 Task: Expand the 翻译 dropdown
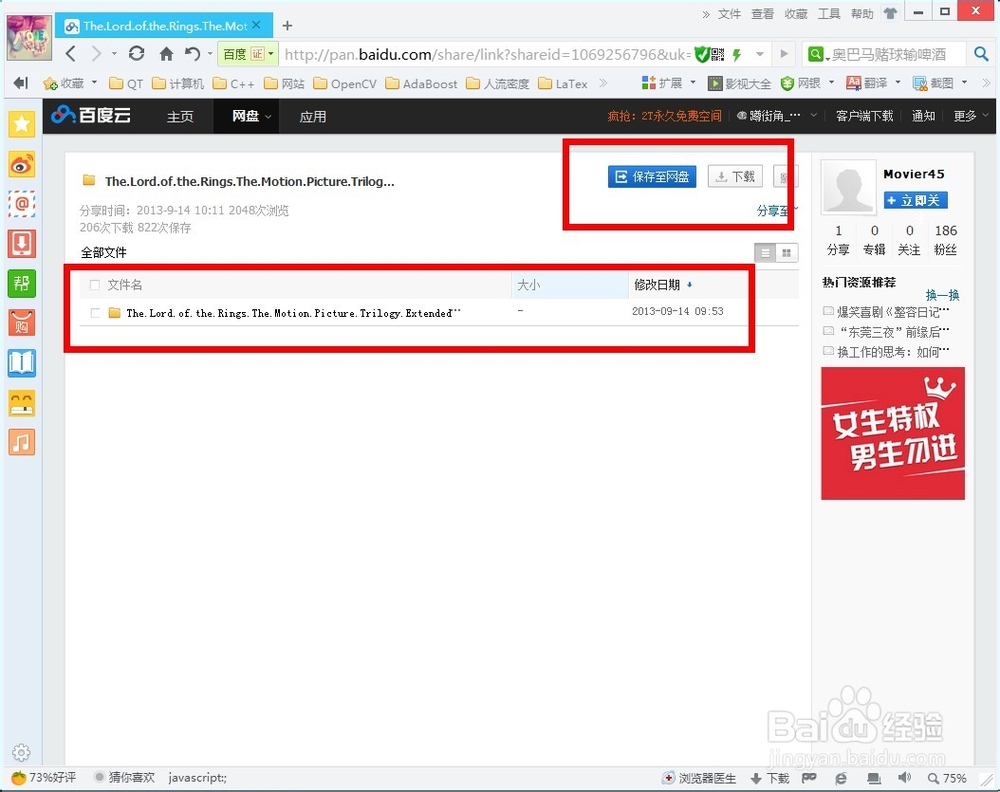898,82
